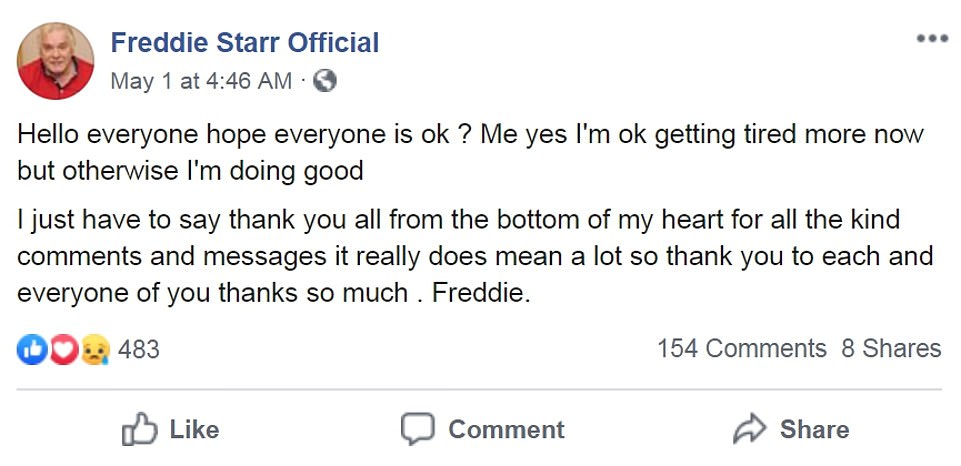Click the blue thumbs-up reaction icon
Viewport: 961px width, 466px height.
[32, 349]
